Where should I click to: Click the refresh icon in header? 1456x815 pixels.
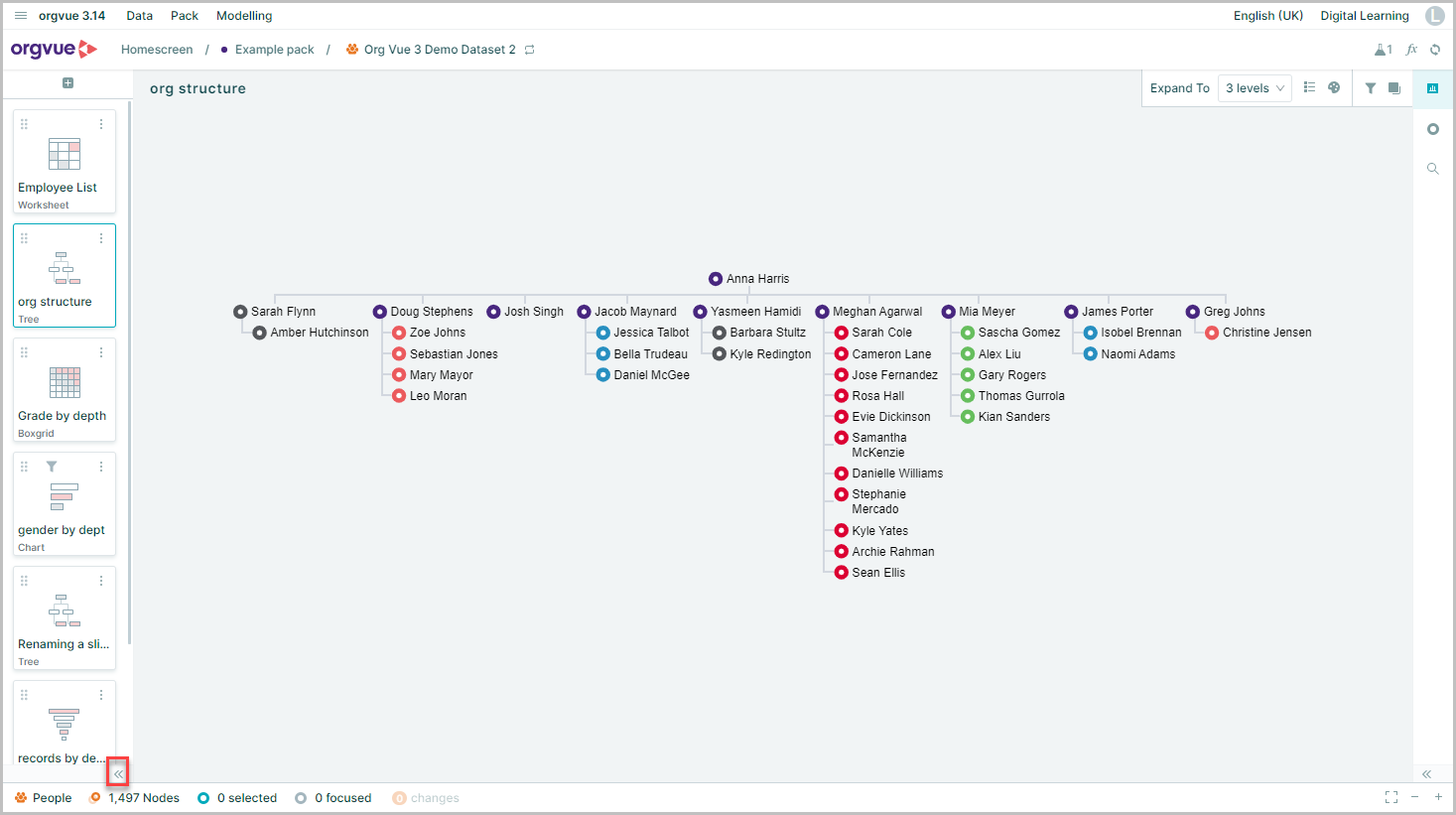1435,50
